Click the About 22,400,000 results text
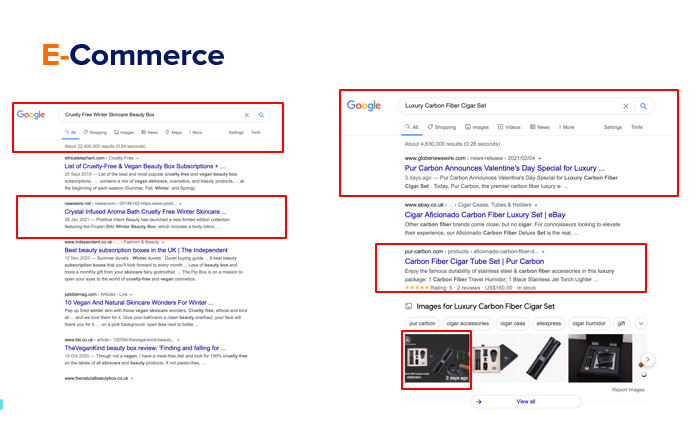 point(105,146)
